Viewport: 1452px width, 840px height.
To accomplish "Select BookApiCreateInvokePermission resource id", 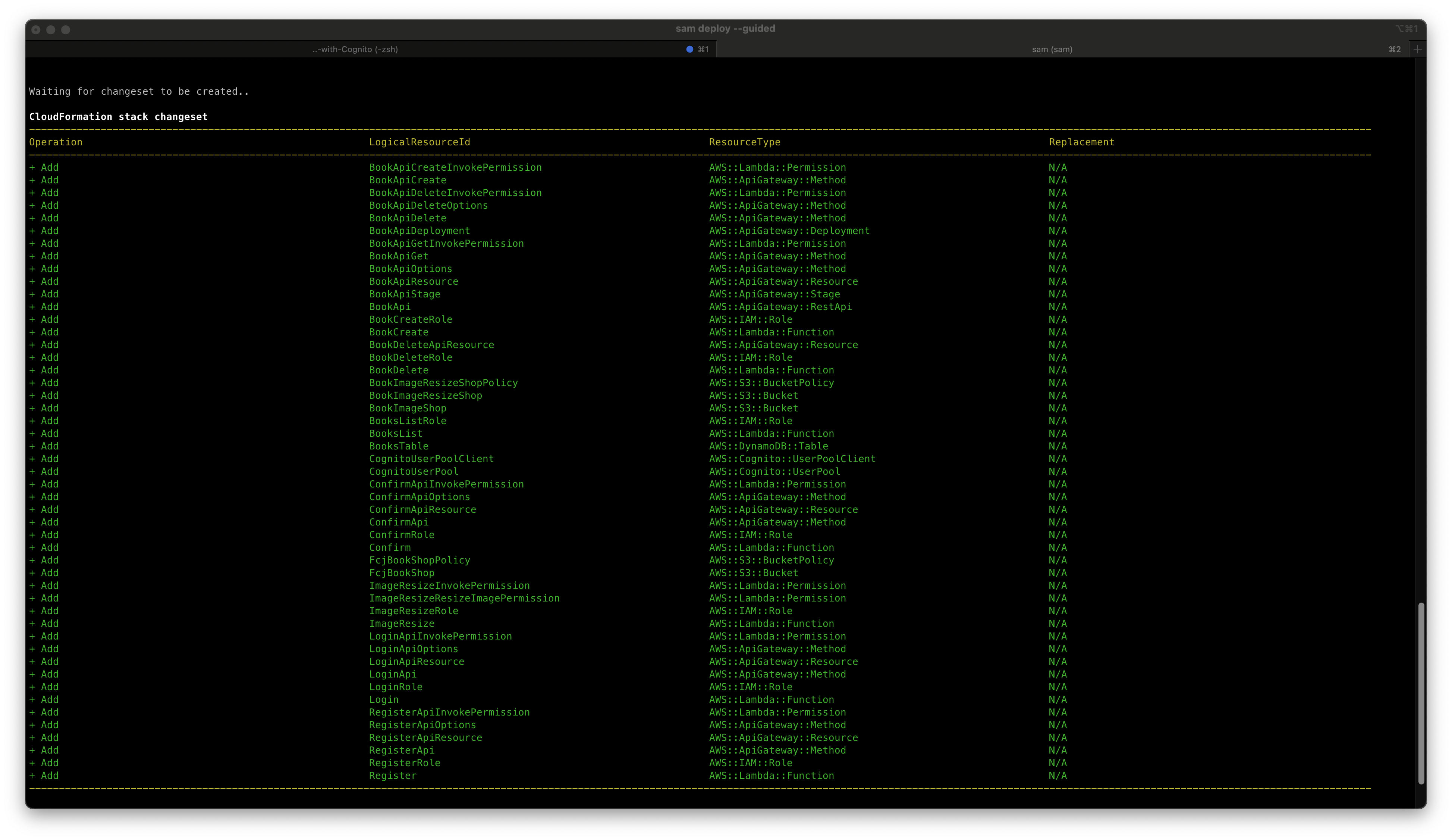I will [x=455, y=168].
